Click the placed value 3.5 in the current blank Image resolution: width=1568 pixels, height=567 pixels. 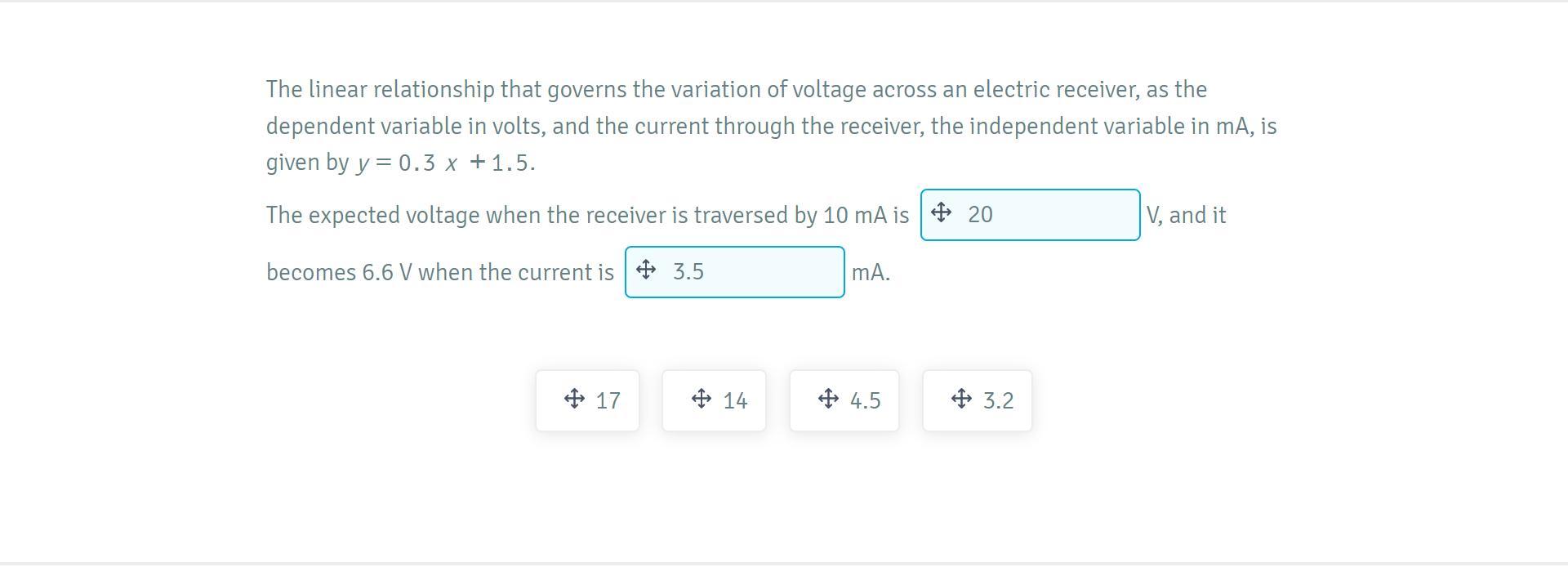point(688,272)
